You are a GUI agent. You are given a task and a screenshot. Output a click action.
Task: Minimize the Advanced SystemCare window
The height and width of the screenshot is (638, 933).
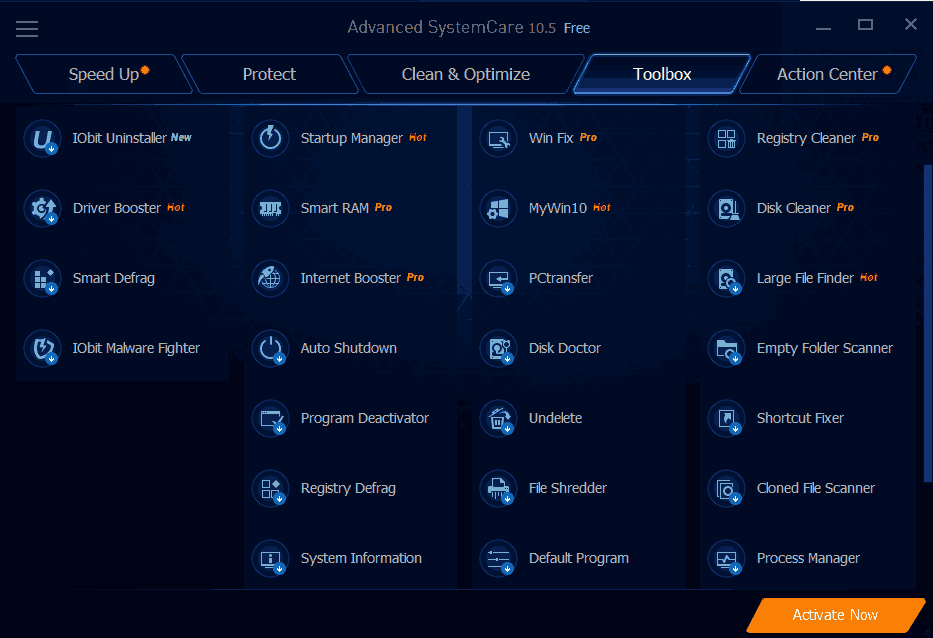(x=824, y=26)
